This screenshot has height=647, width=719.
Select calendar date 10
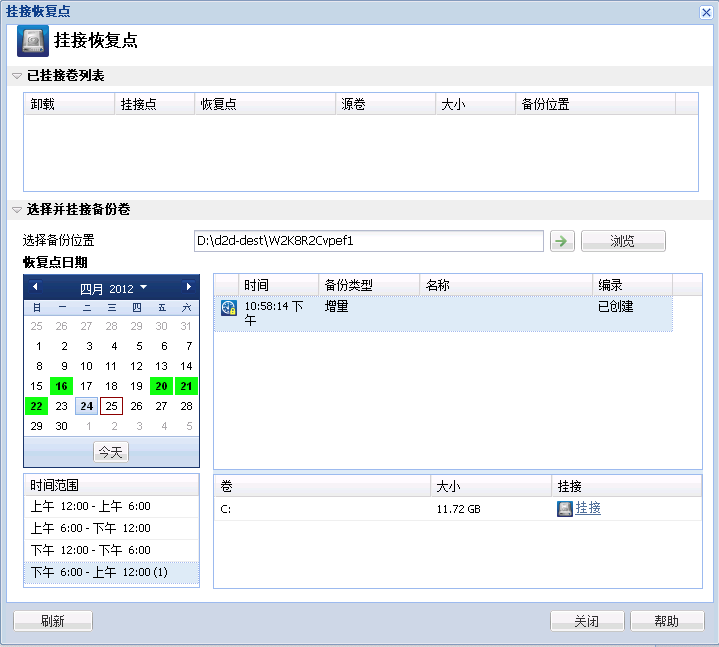click(87, 366)
